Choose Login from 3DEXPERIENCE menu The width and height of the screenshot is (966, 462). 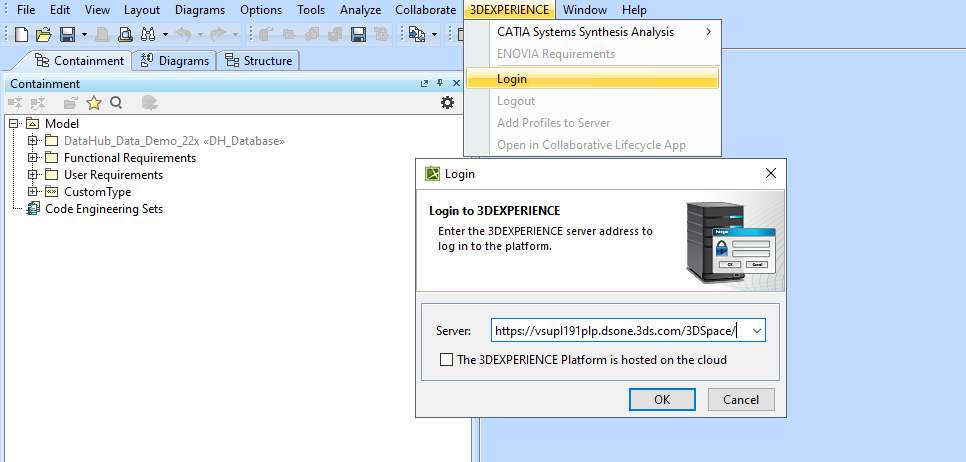pos(593,79)
